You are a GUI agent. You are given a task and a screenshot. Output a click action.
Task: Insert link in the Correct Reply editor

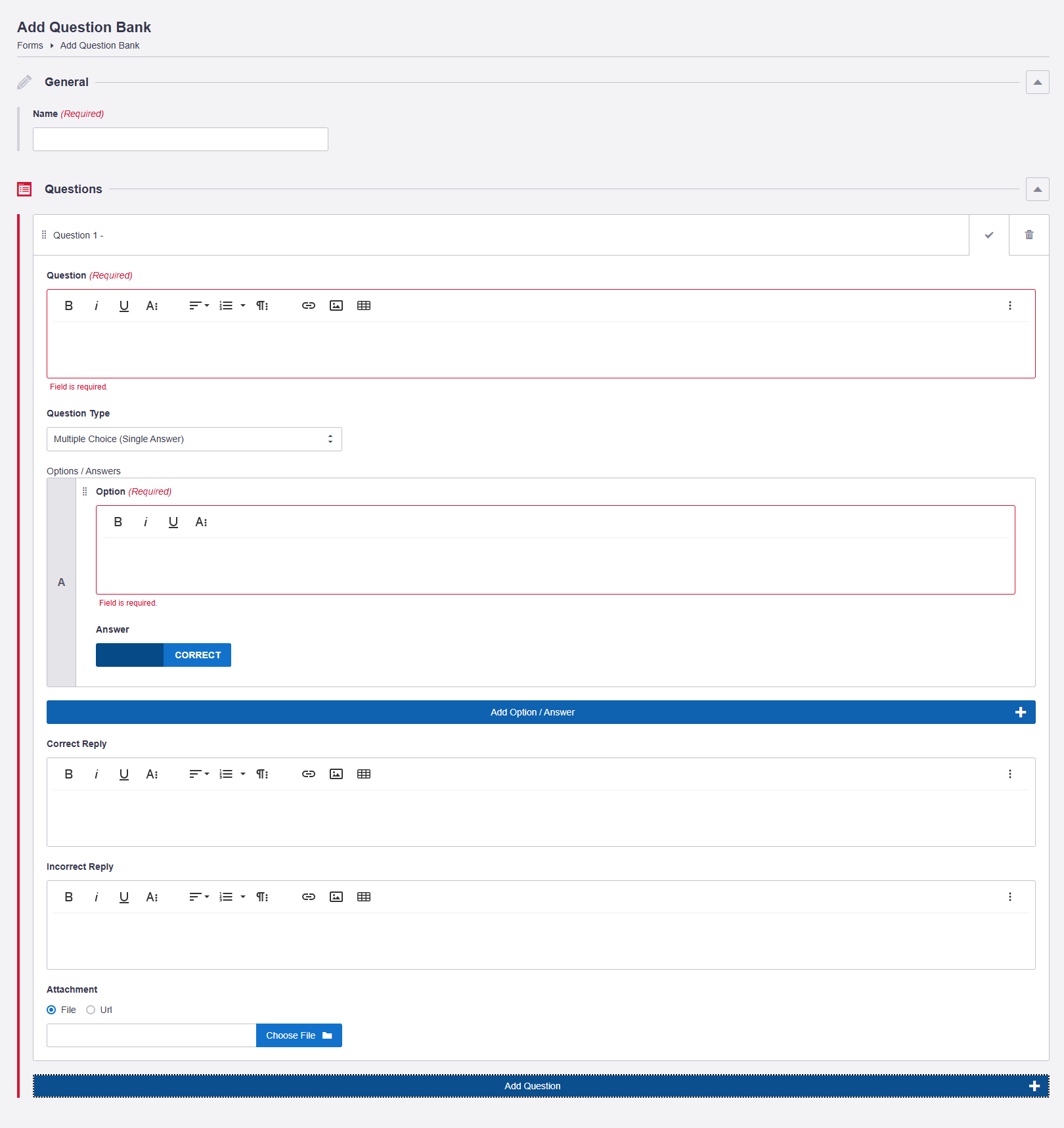(309, 774)
